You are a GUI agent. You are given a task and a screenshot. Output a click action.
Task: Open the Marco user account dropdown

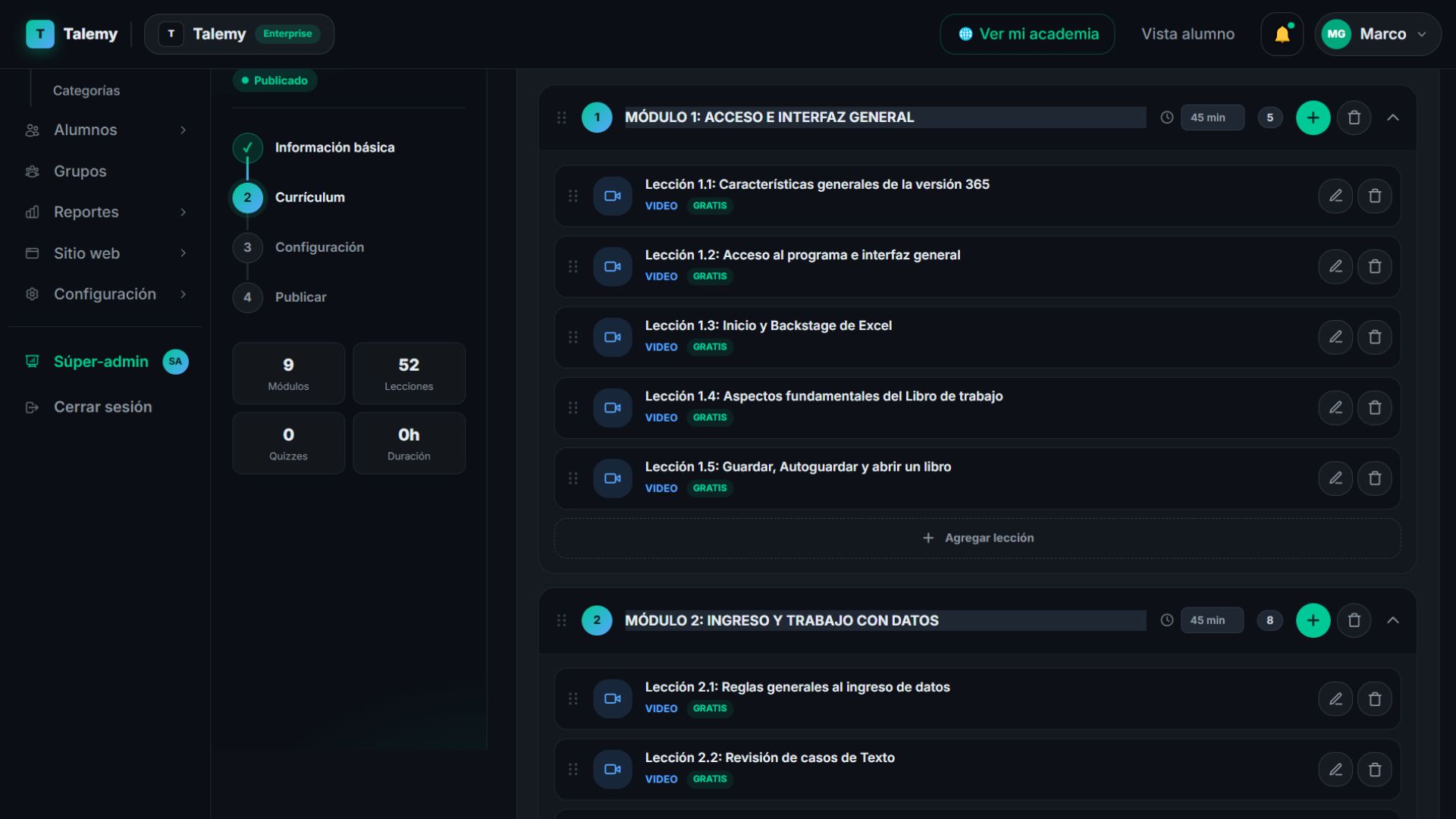pos(1377,34)
